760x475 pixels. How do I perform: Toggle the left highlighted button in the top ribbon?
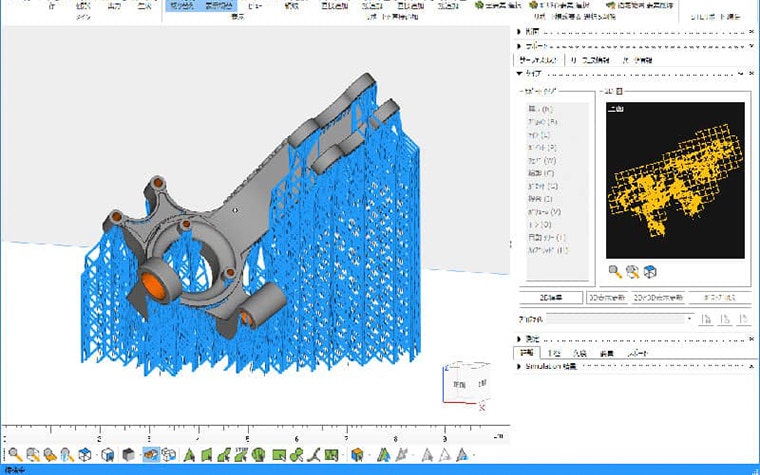tap(182, 6)
